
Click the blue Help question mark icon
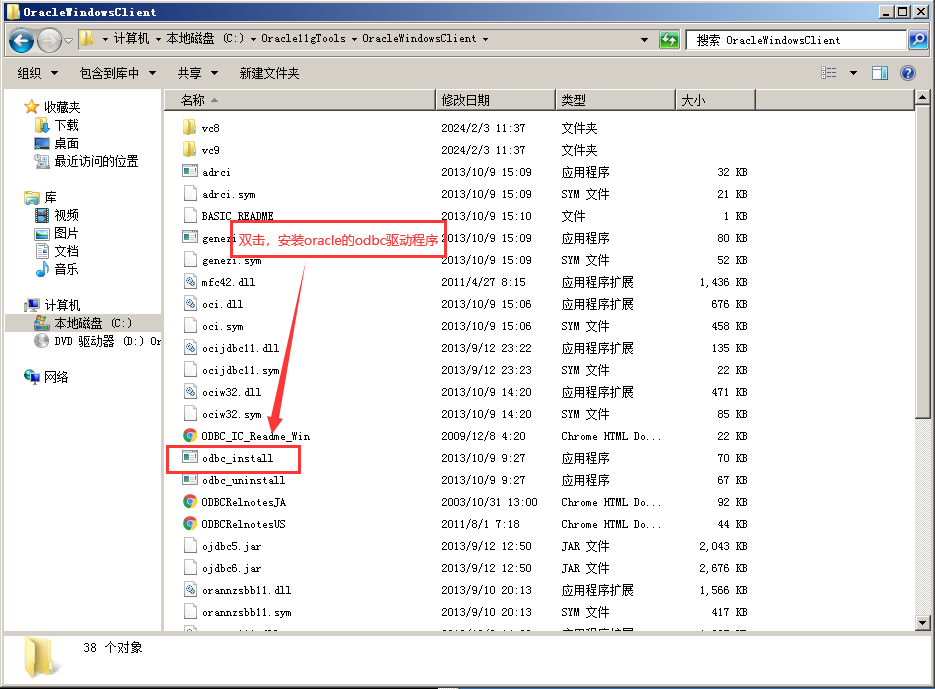point(906,72)
